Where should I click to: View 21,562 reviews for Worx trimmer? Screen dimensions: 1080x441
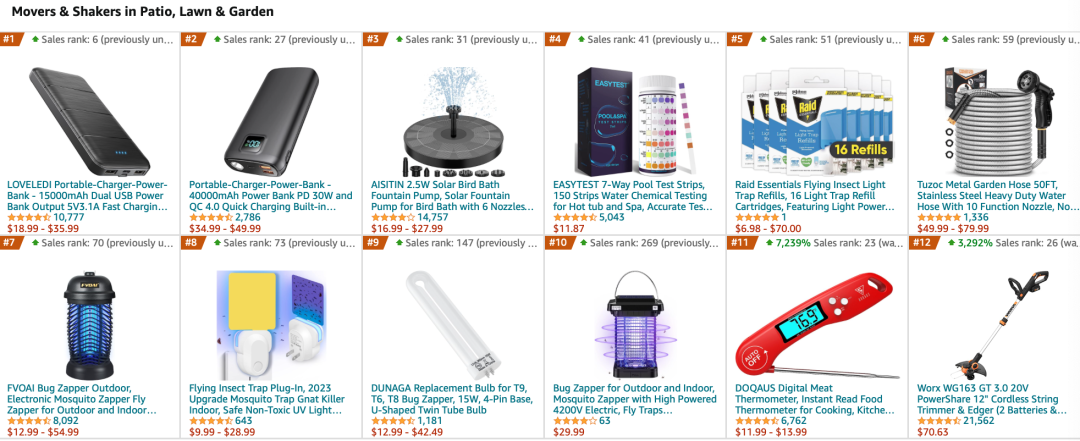[x=979, y=421]
